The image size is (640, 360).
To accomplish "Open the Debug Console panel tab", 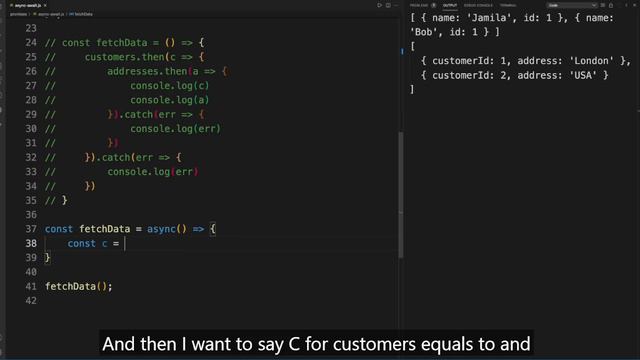I will (x=478, y=5).
